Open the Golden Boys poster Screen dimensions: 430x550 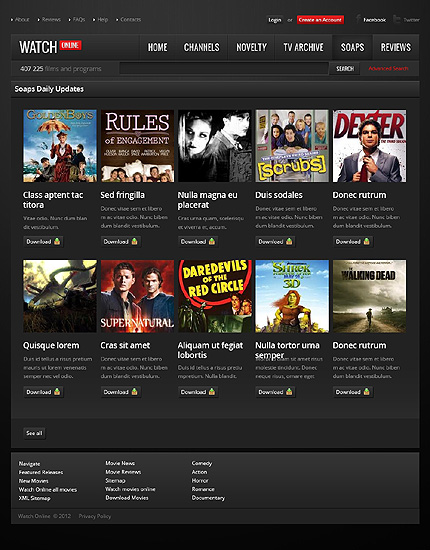60,146
